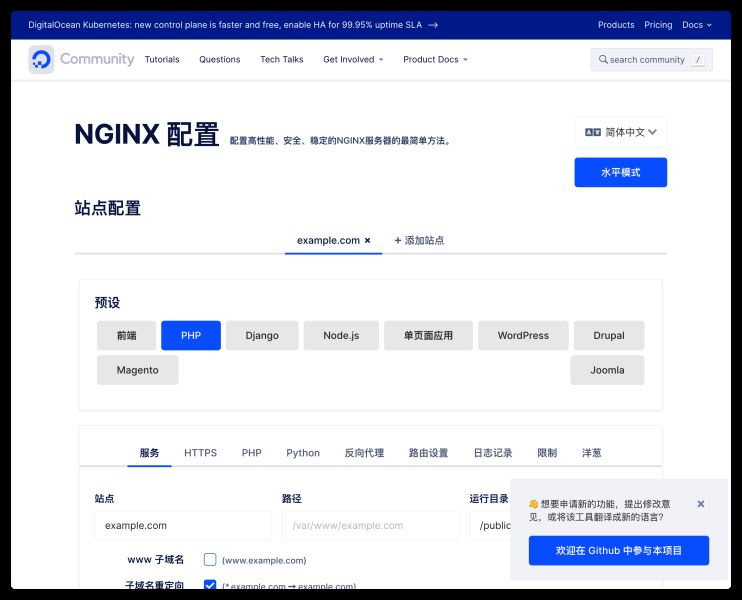This screenshot has height=600, width=742.
Task: Select the PHP preset button
Action: click(191, 335)
